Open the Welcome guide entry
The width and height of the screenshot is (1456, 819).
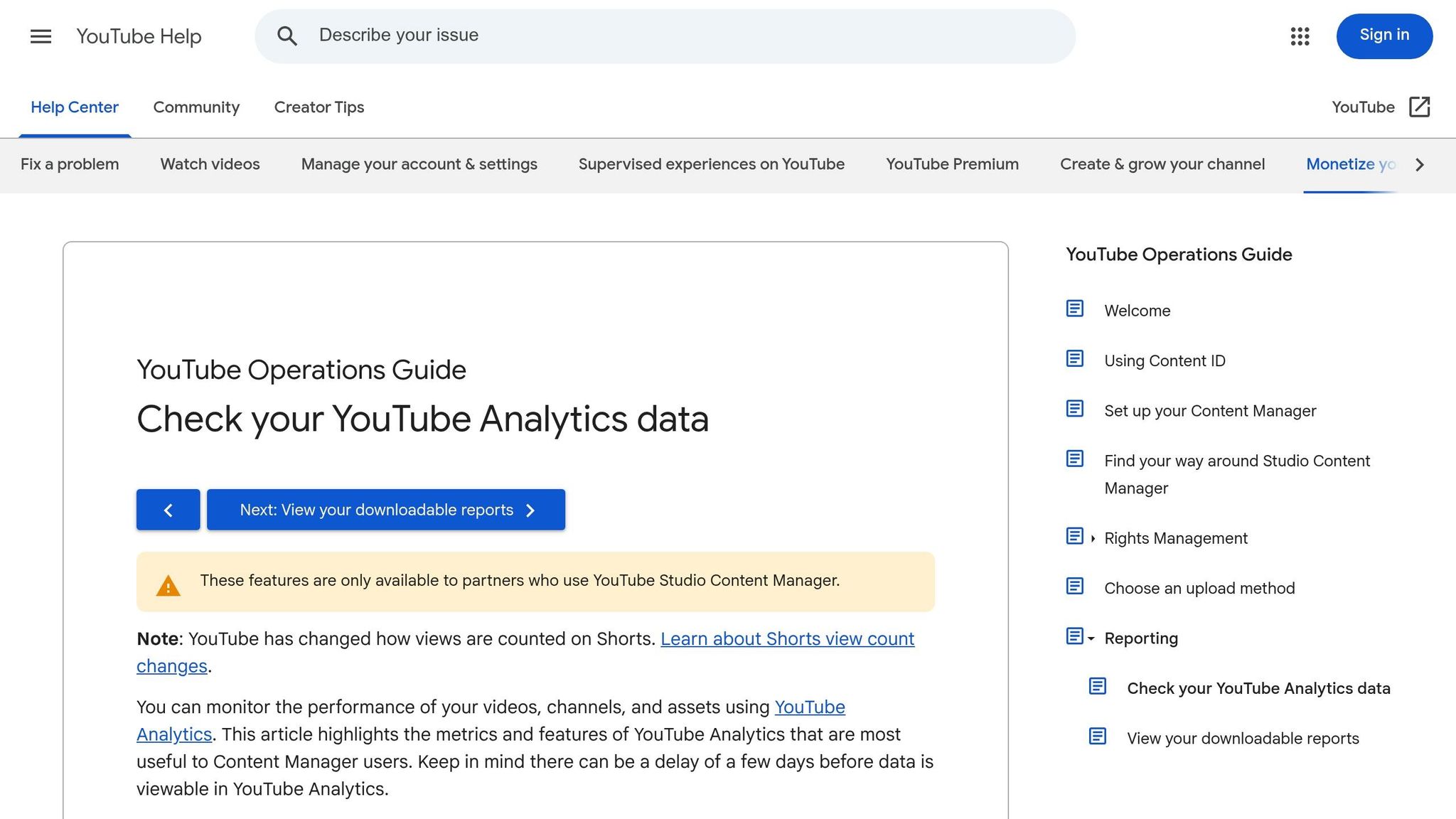(x=1137, y=311)
